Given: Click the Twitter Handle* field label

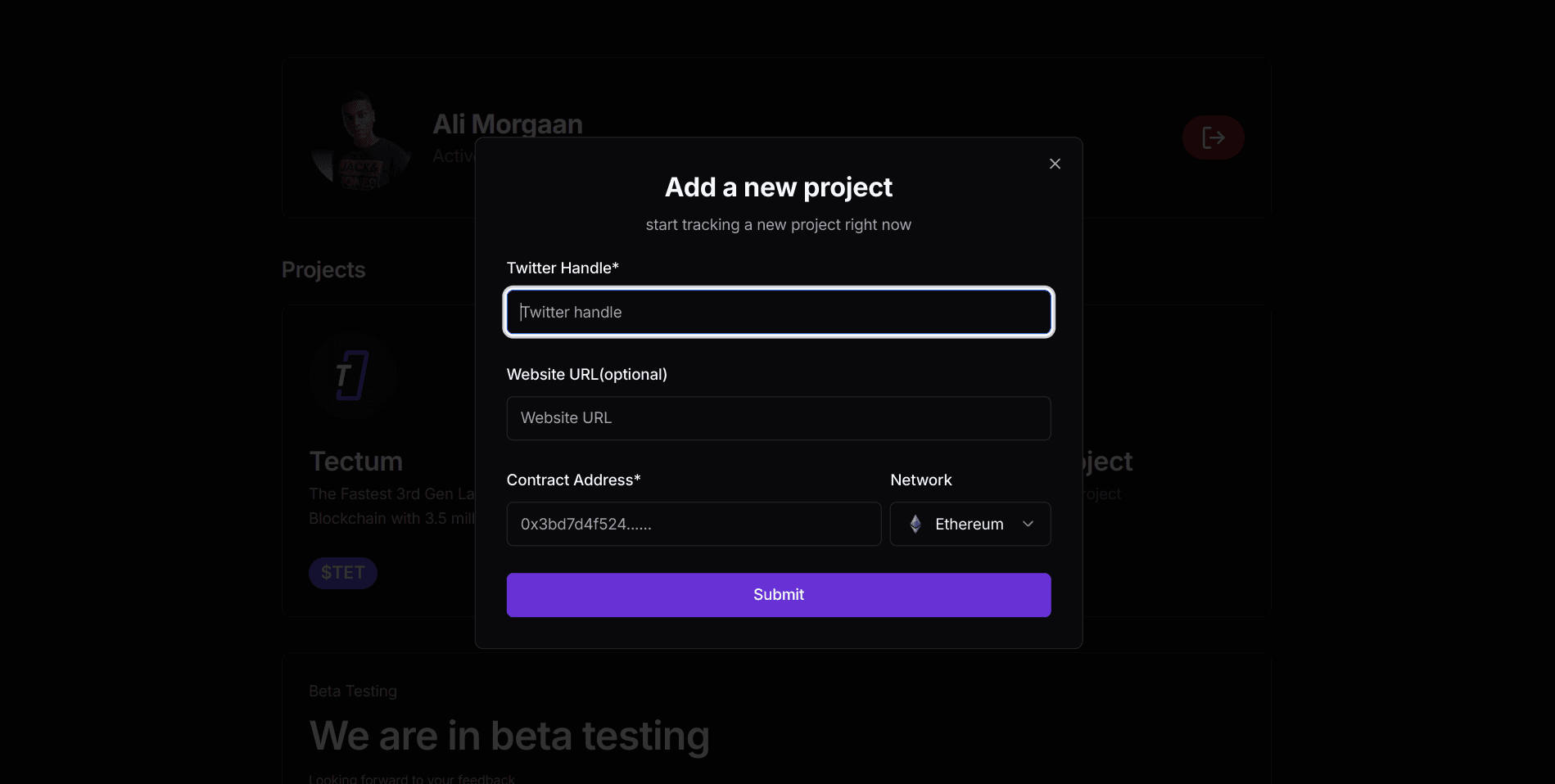Looking at the screenshot, I should pos(563,268).
